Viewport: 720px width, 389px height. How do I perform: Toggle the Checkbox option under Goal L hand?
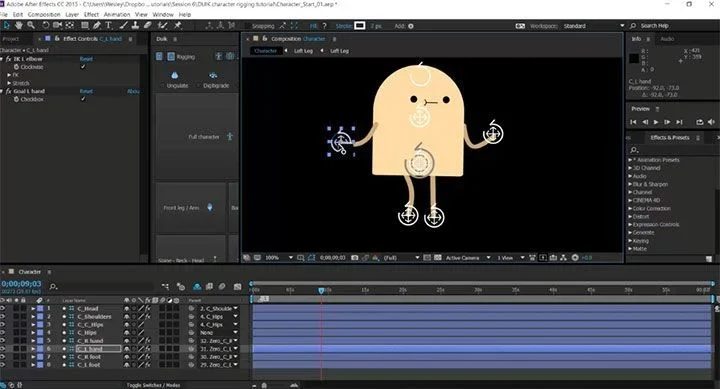click(x=83, y=99)
